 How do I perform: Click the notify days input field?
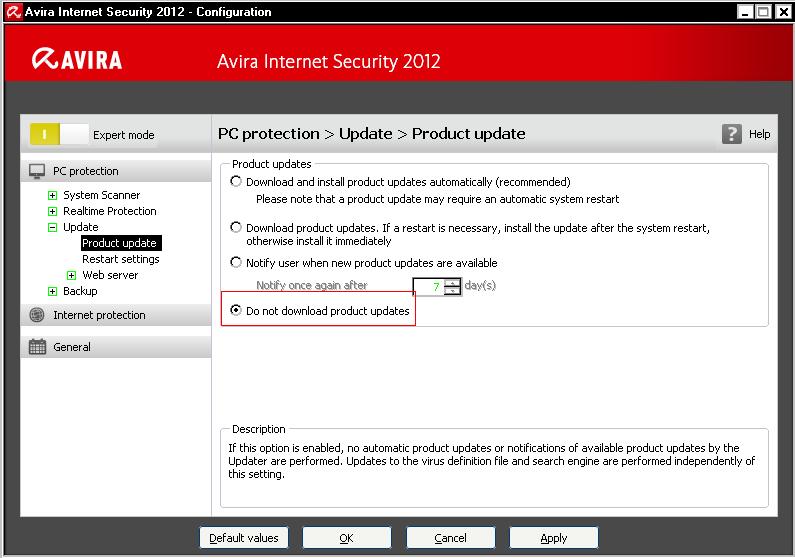428,287
